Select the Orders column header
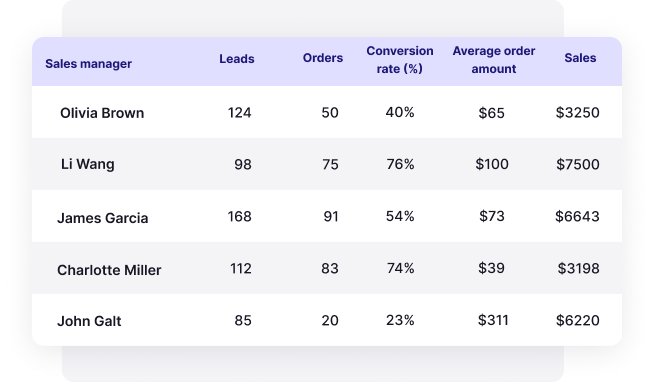The height and width of the screenshot is (384, 654). 323,58
